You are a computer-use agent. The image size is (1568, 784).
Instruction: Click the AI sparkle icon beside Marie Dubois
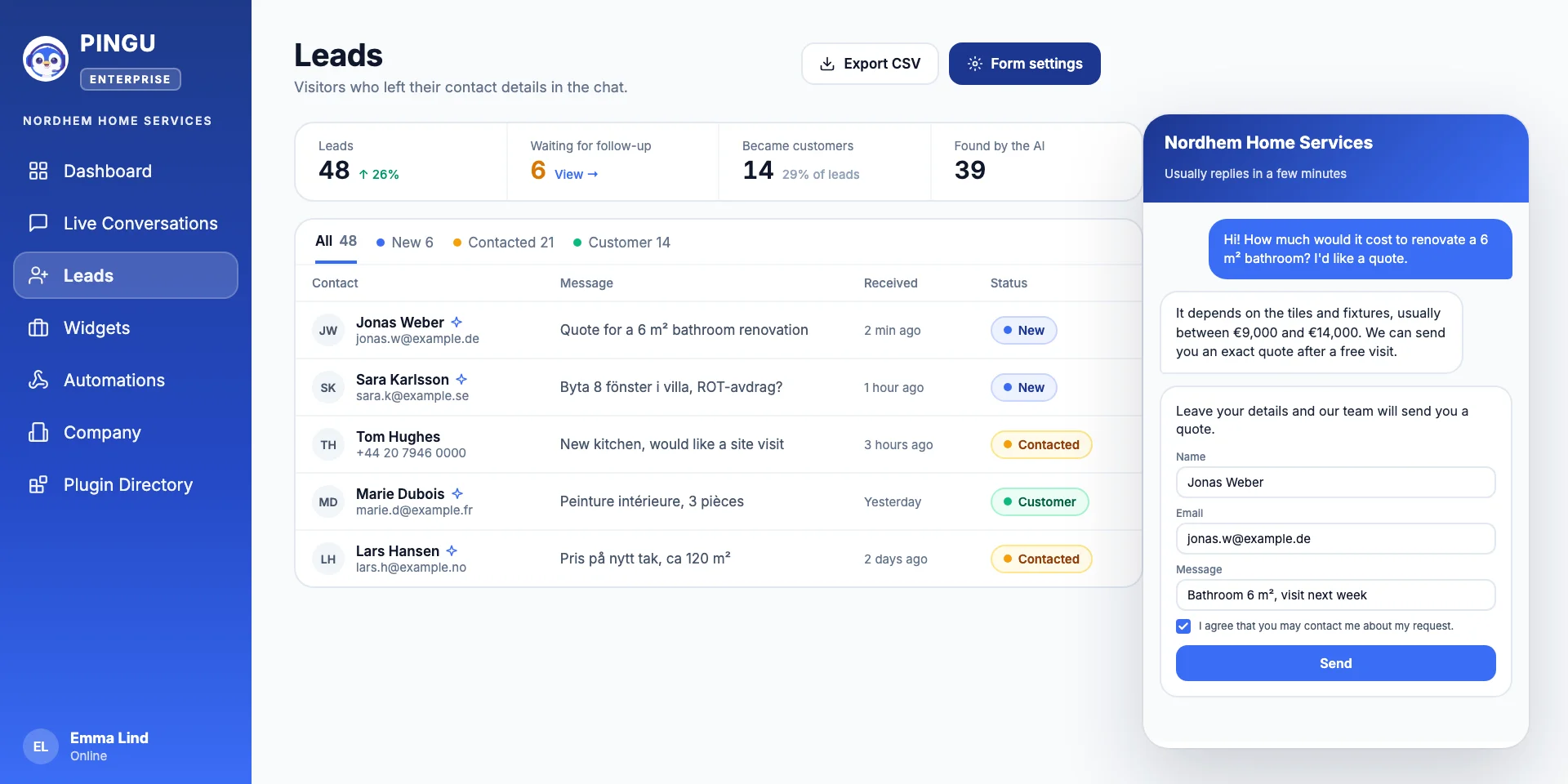tap(457, 493)
